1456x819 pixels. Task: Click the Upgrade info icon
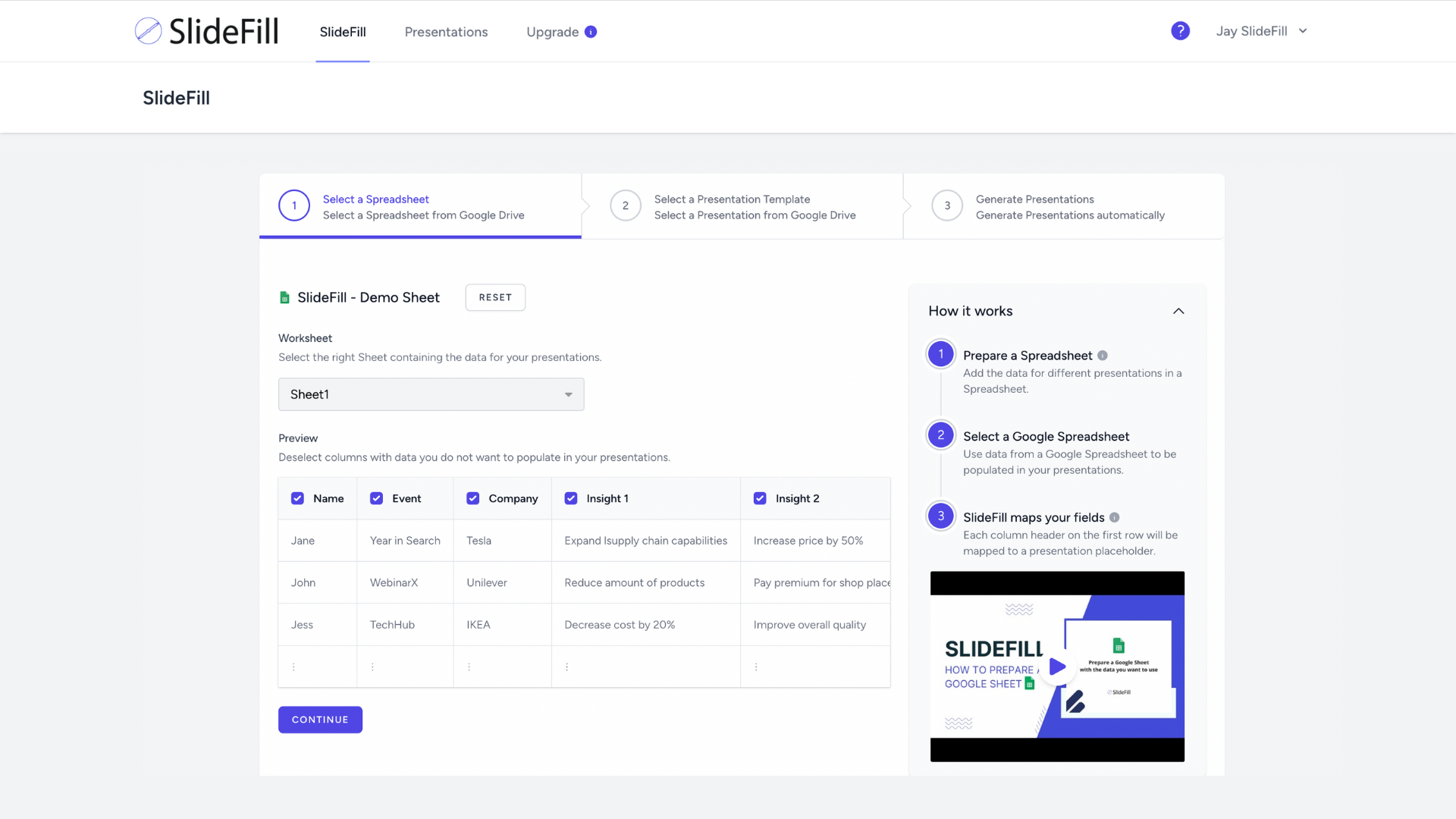(x=591, y=32)
